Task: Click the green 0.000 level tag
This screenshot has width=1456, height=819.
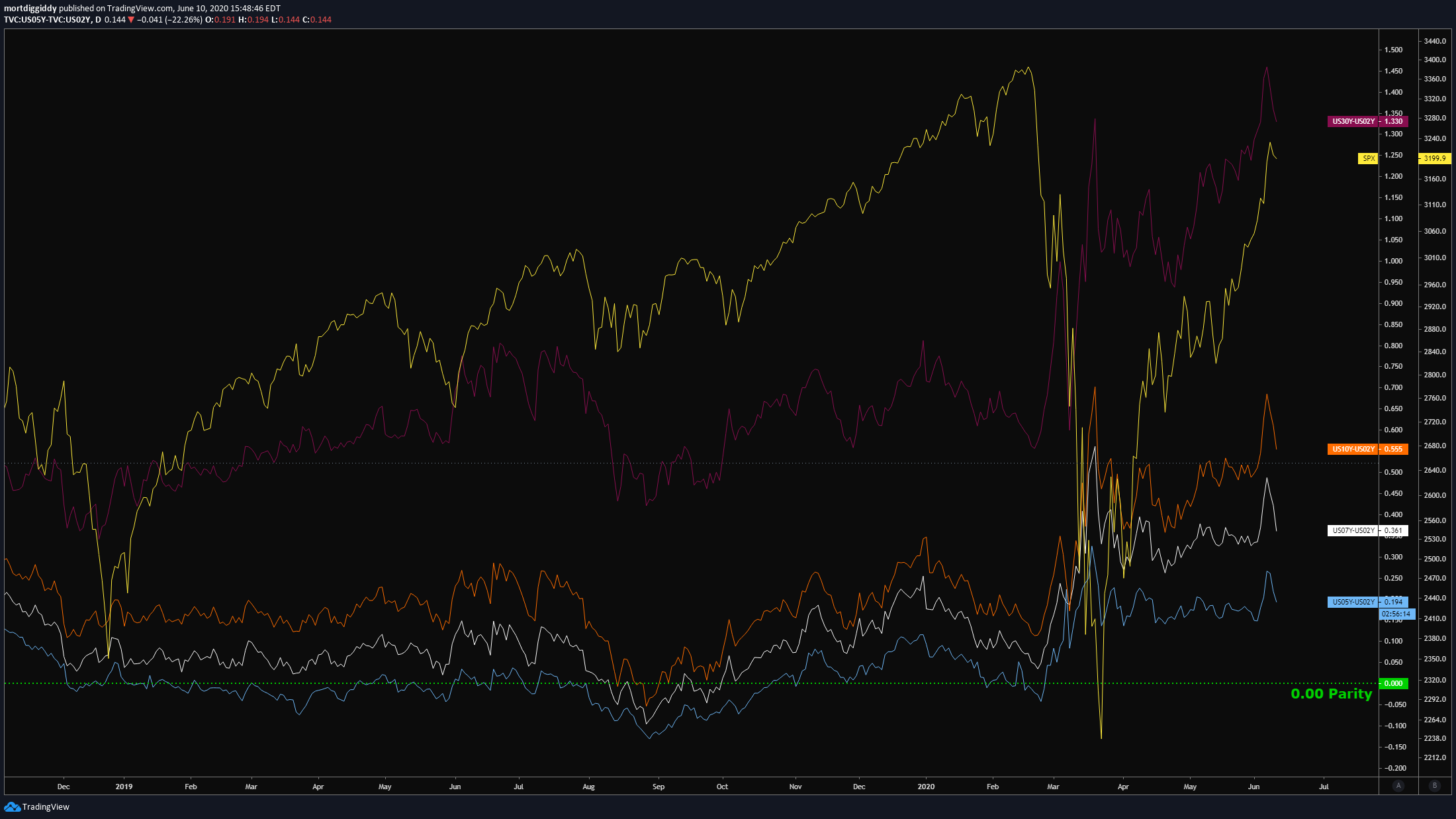Action: click(1394, 683)
